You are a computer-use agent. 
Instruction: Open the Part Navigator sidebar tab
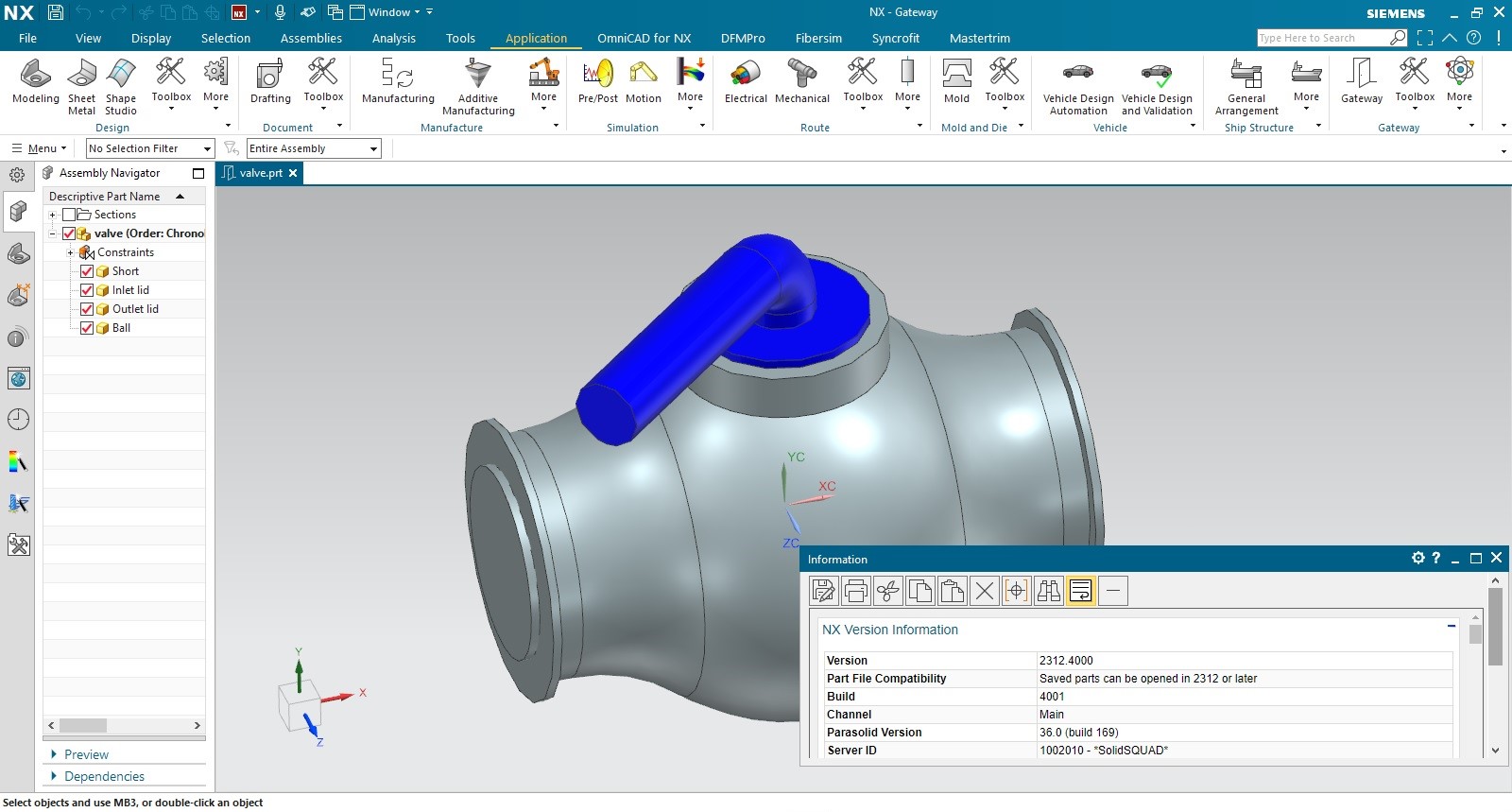click(x=18, y=253)
